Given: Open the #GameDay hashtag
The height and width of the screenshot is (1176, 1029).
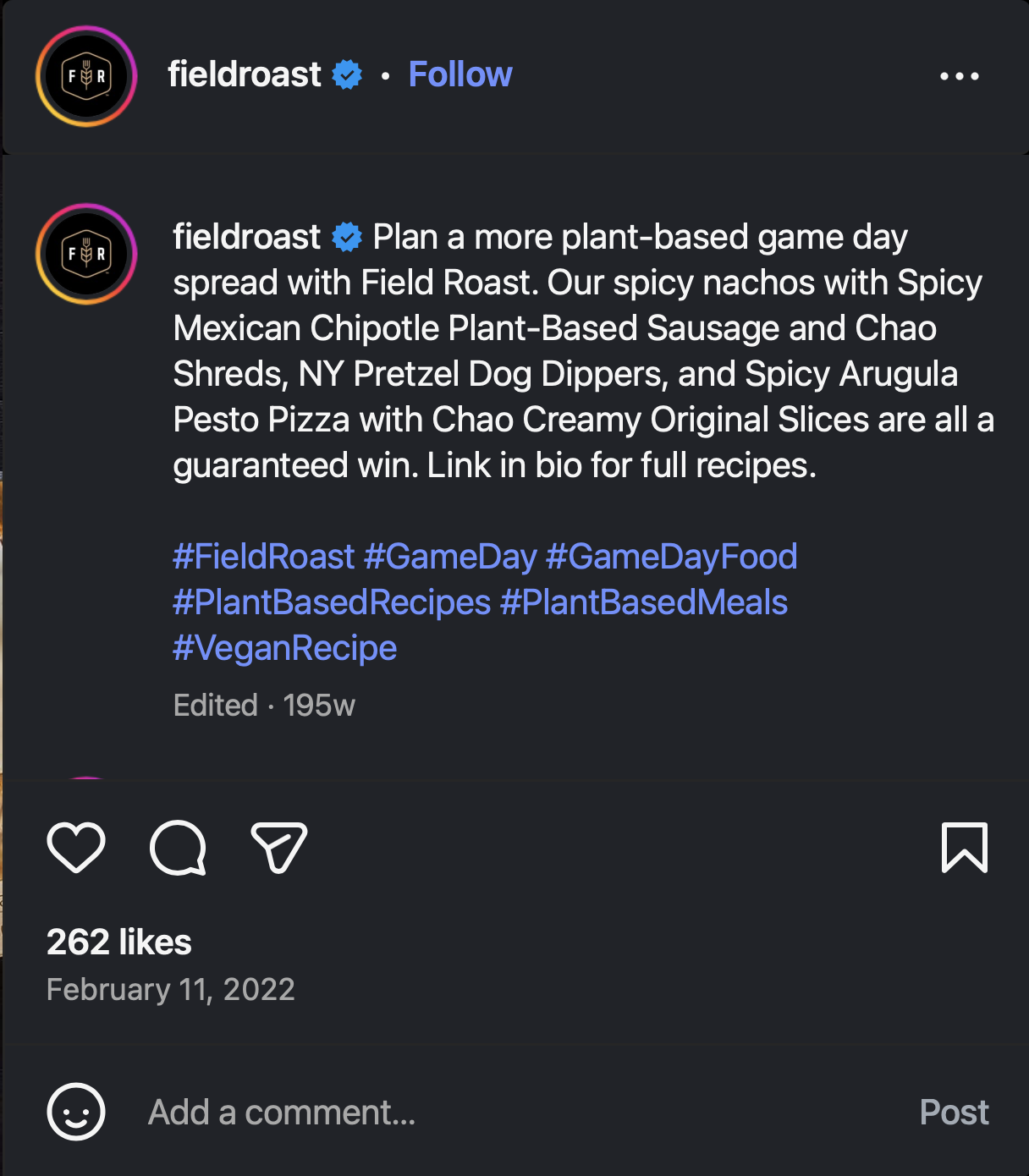Looking at the screenshot, I should (450, 557).
